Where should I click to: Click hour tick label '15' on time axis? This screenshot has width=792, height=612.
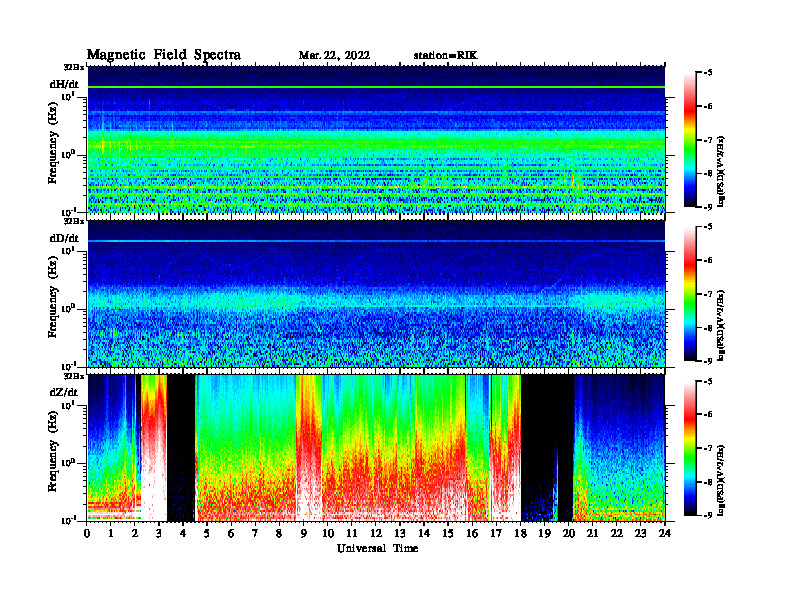[448, 534]
